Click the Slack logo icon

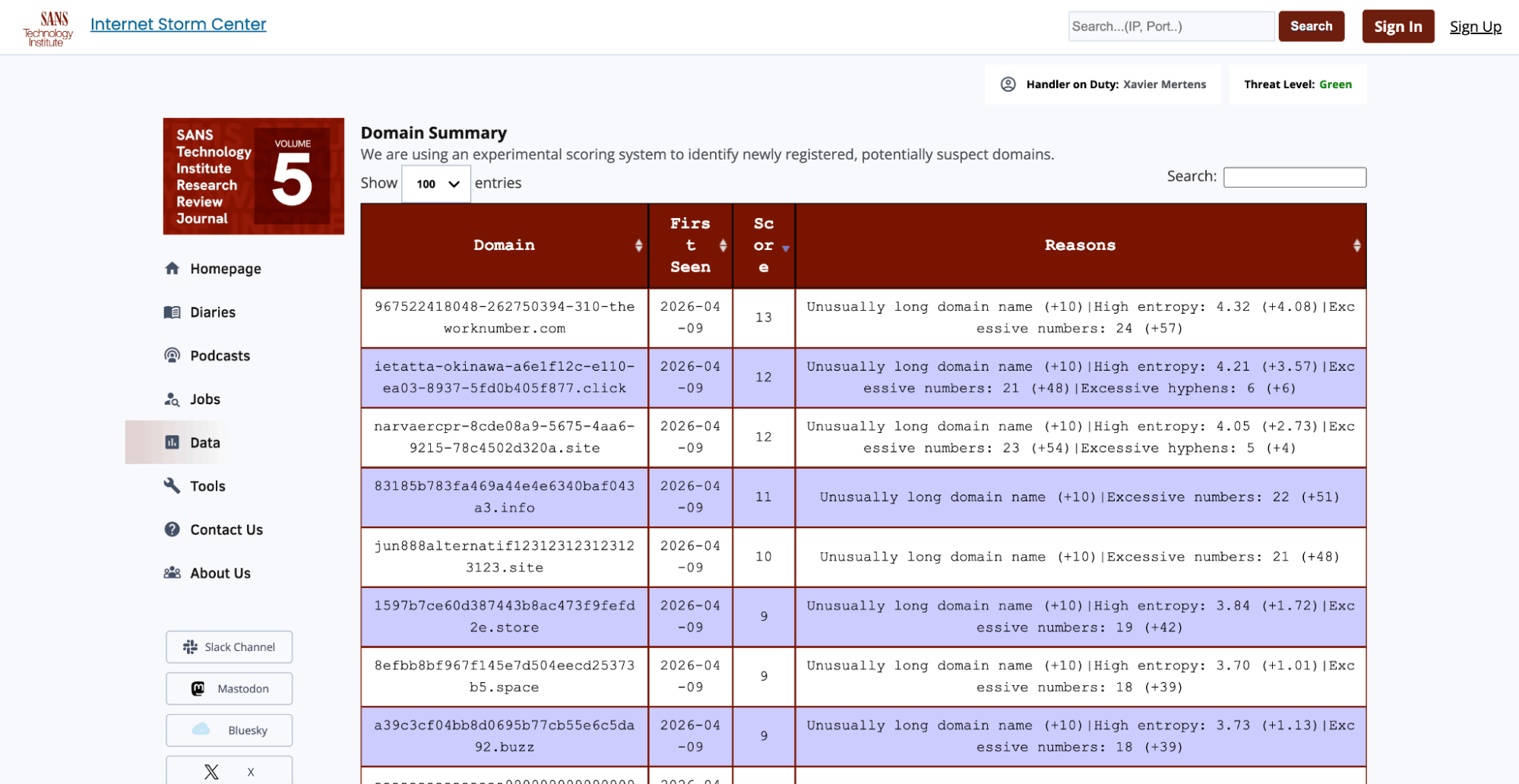pos(190,646)
